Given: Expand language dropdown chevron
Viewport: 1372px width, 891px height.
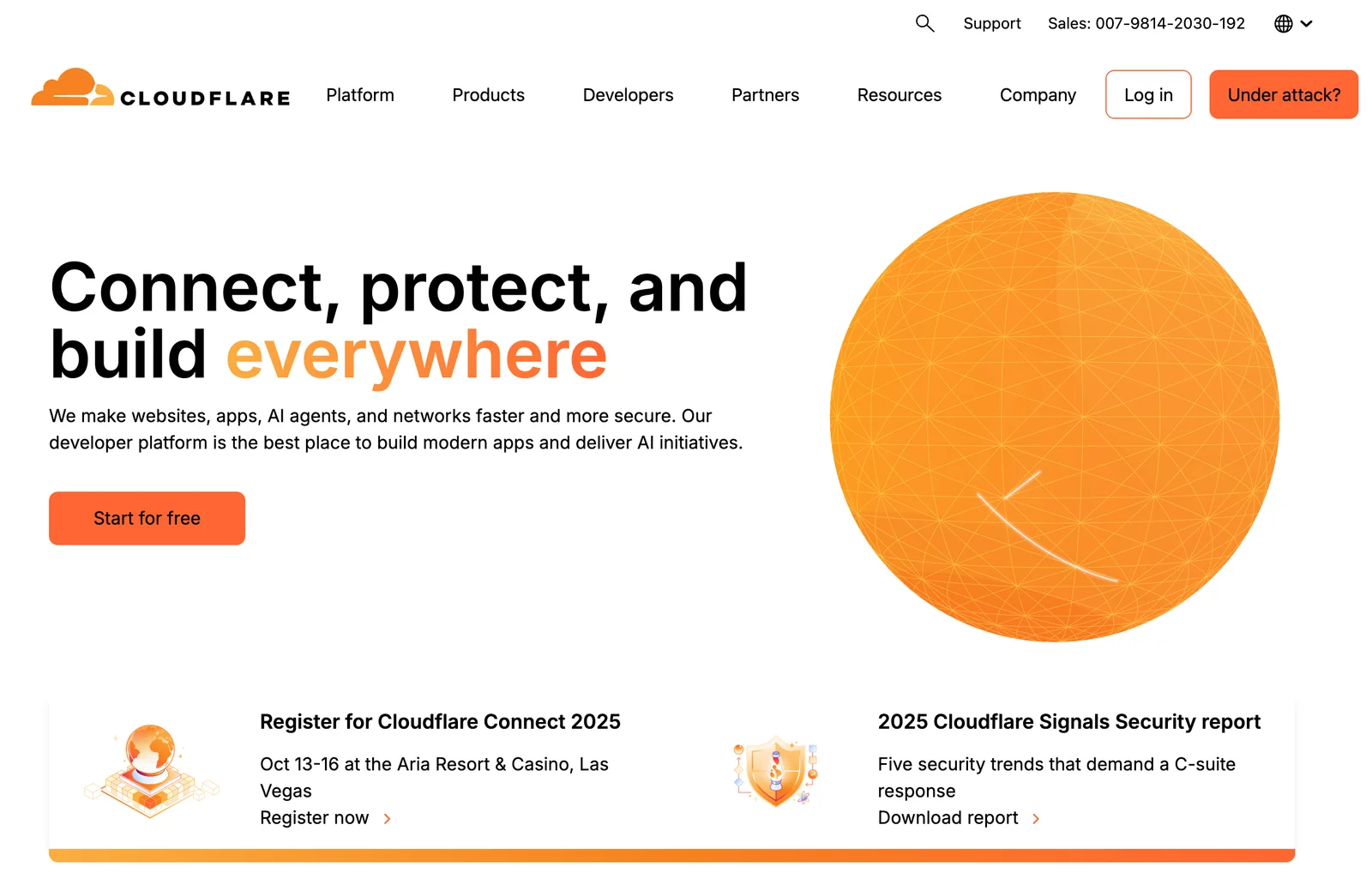Looking at the screenshot, I should point(1307,24).
